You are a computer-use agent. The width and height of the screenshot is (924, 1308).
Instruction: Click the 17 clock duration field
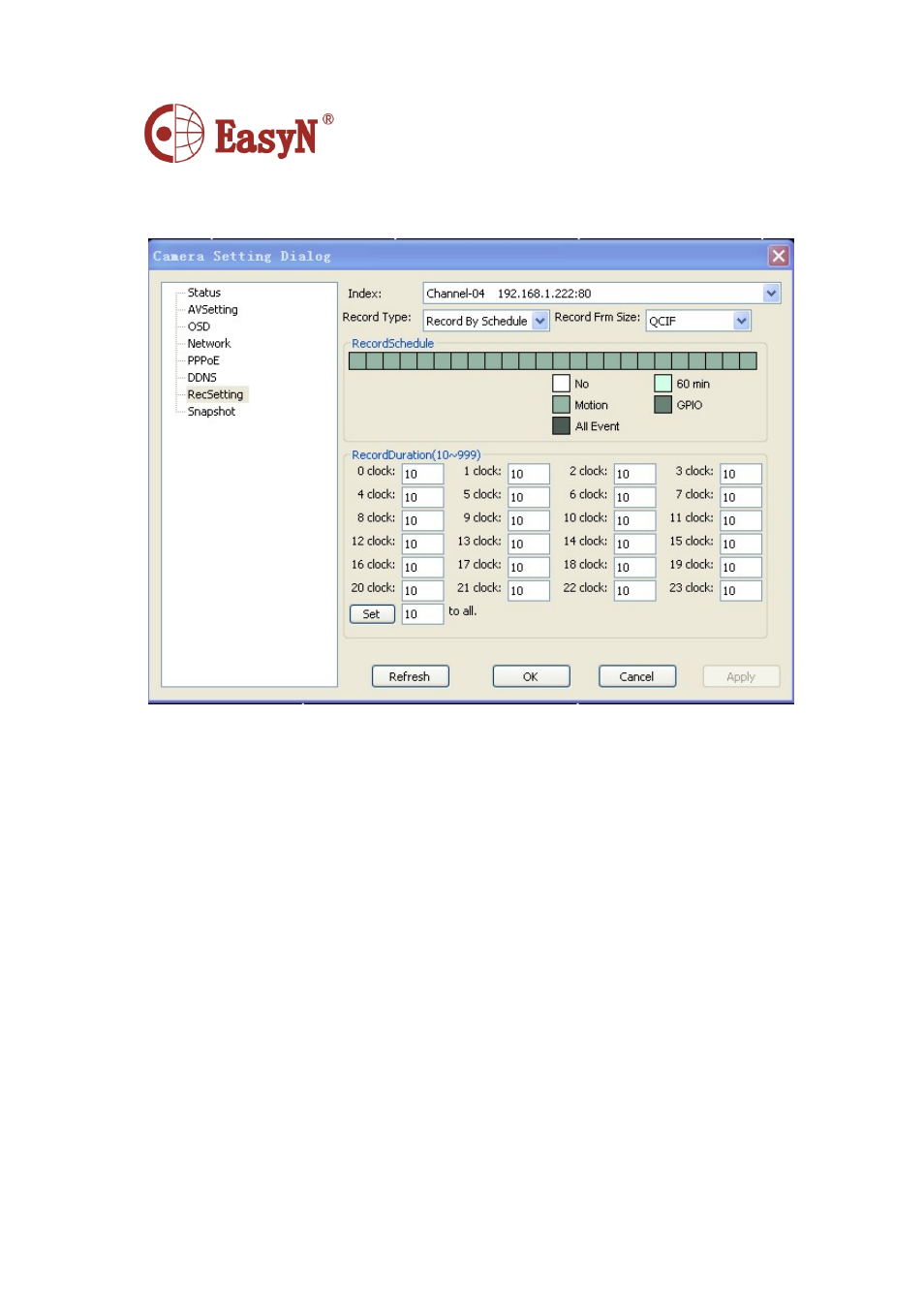click(x=529, y=567)
